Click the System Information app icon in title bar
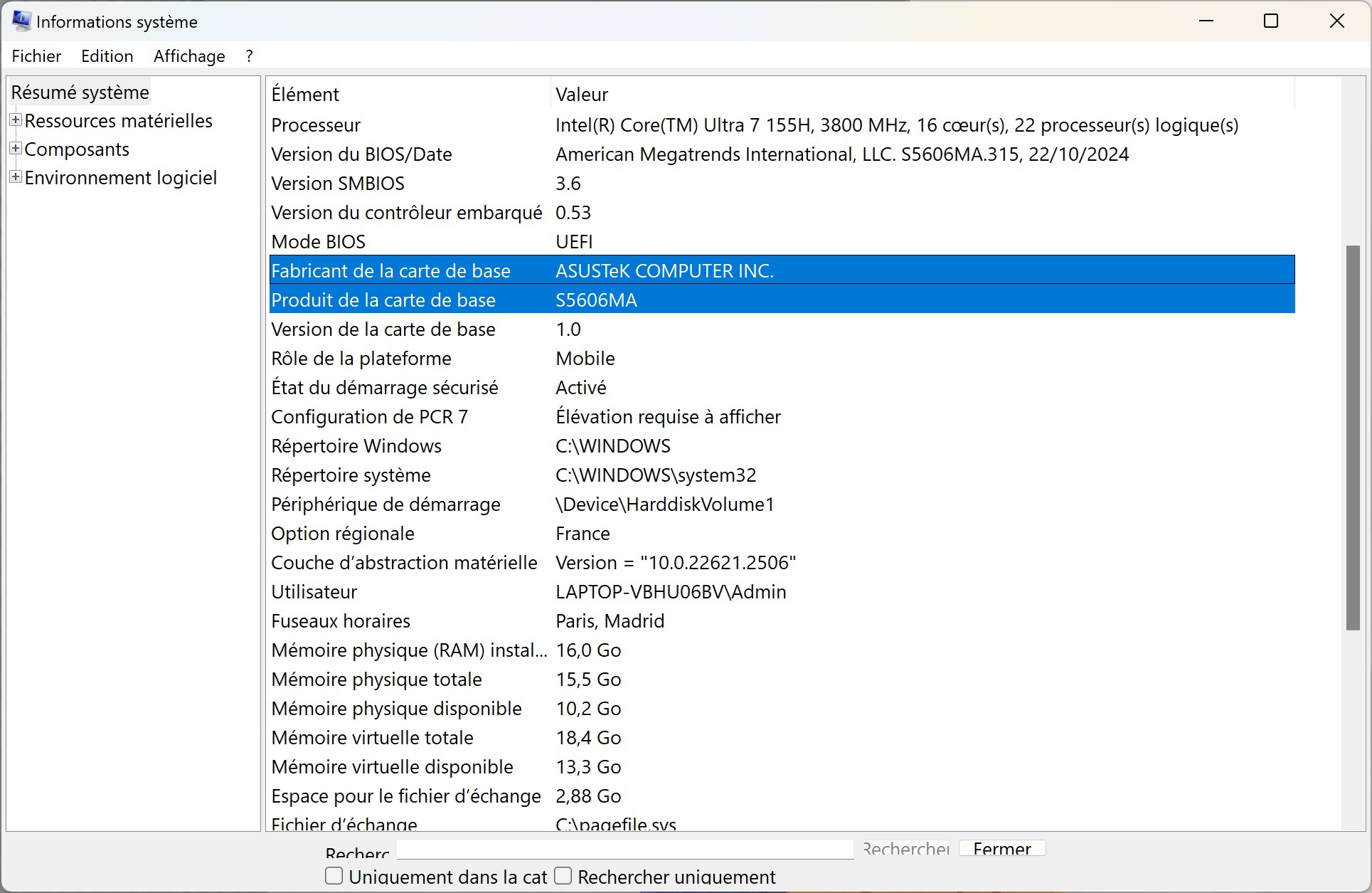Image resolution: width=1372 pixels, height=893 pixels. pos(21,21)
